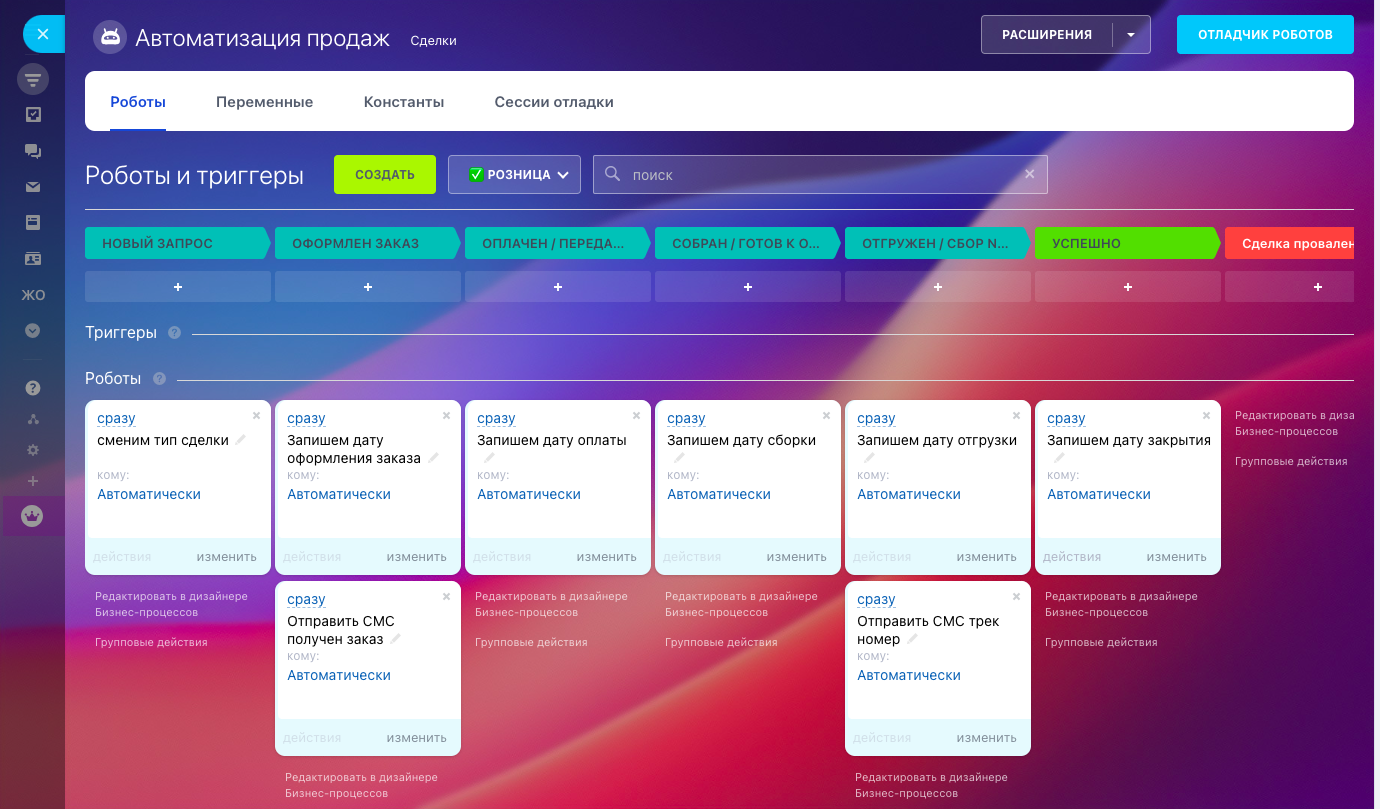Screen dimensions: 1380x809
Task: Open the company structure icon in the sidebar
Action: coord(33,419)
